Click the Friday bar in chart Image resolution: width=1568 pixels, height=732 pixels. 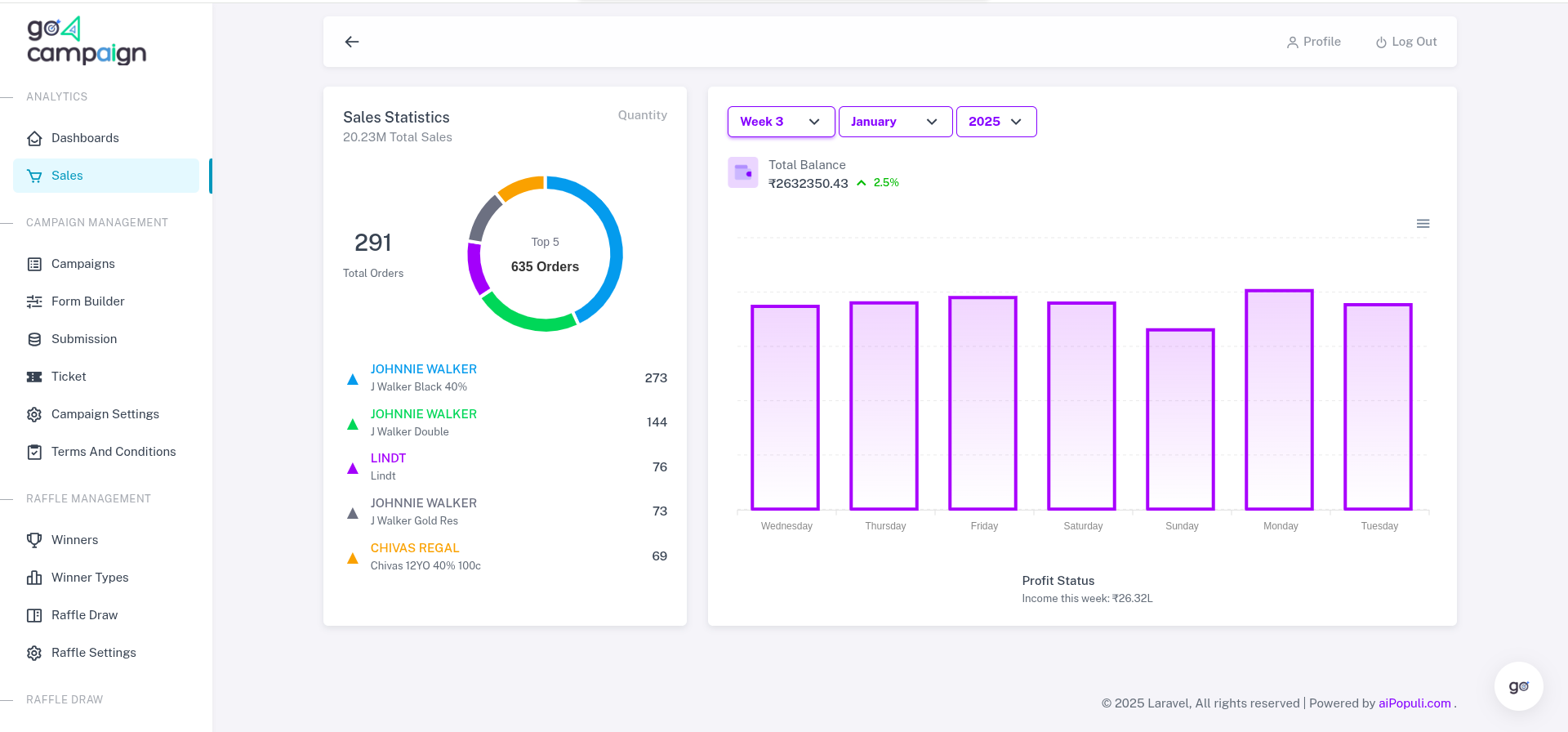click(x=982, y=403)
